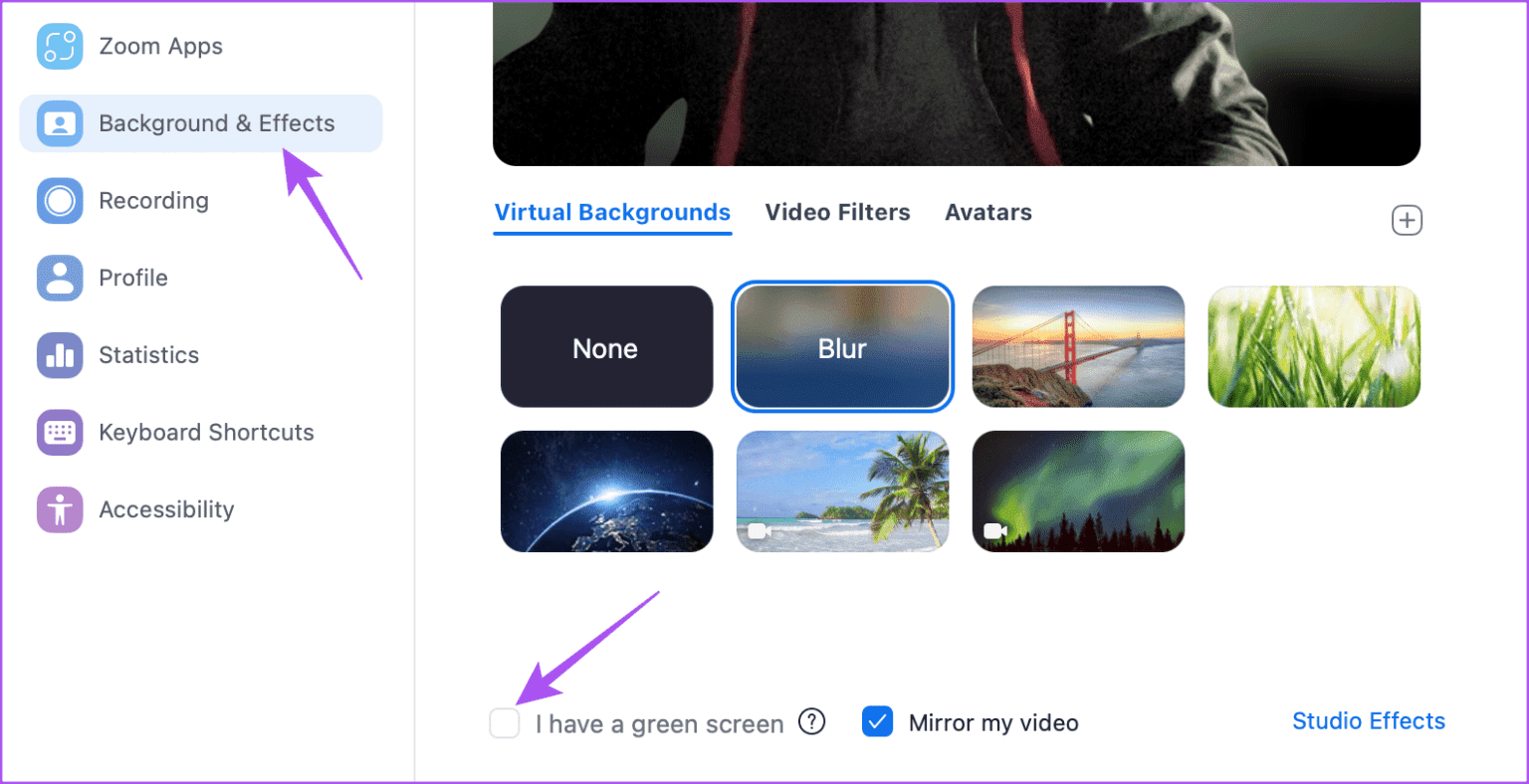Click the Recording sidebar icon
1529x784 pixels.
tap(60, 201)
